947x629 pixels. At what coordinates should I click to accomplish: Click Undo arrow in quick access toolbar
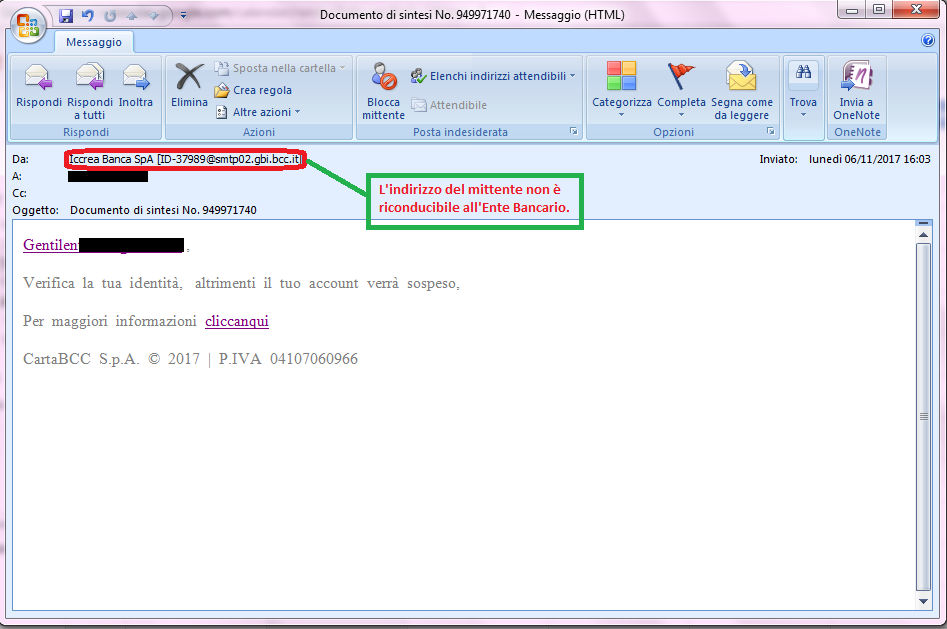point(88,16)
